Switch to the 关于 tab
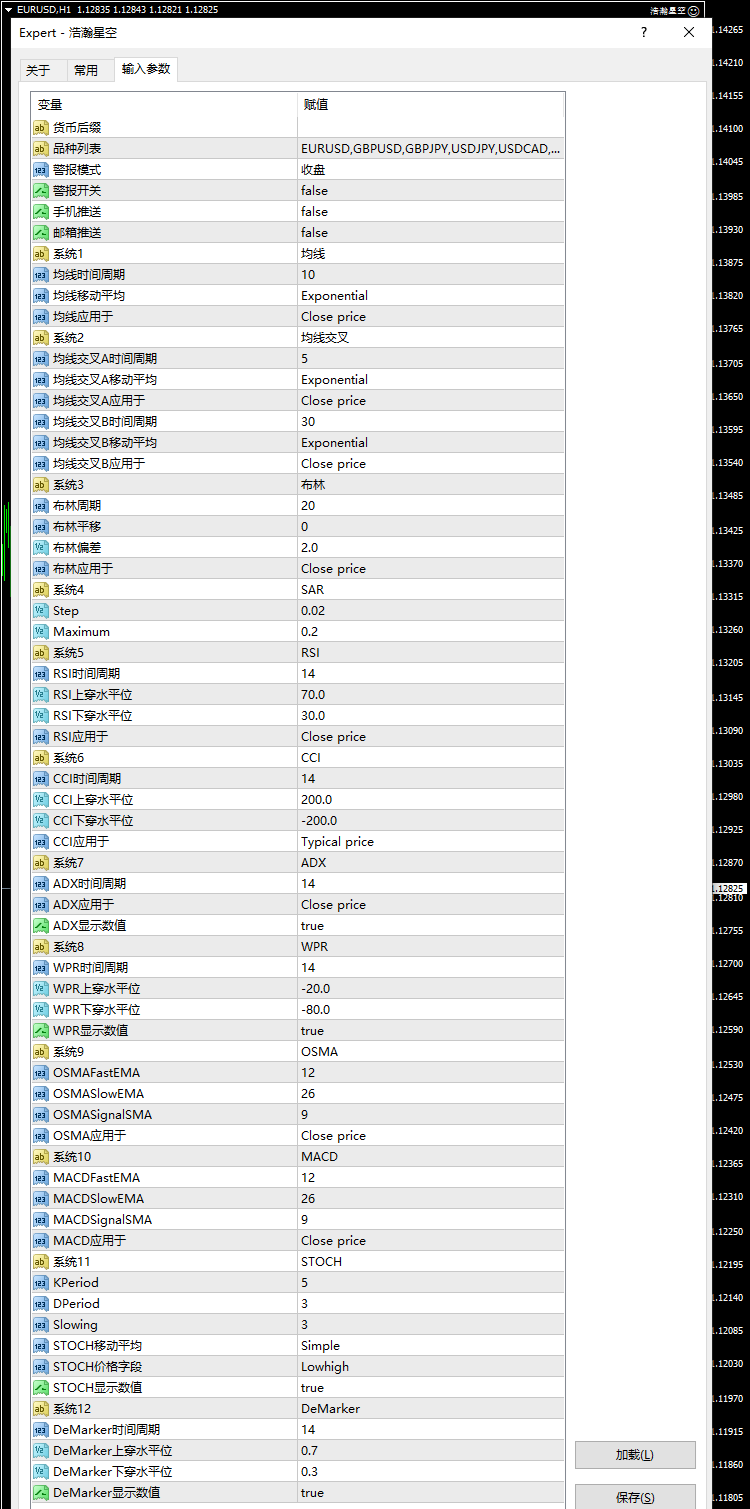The image size is (750, 1509). point(38,70)
